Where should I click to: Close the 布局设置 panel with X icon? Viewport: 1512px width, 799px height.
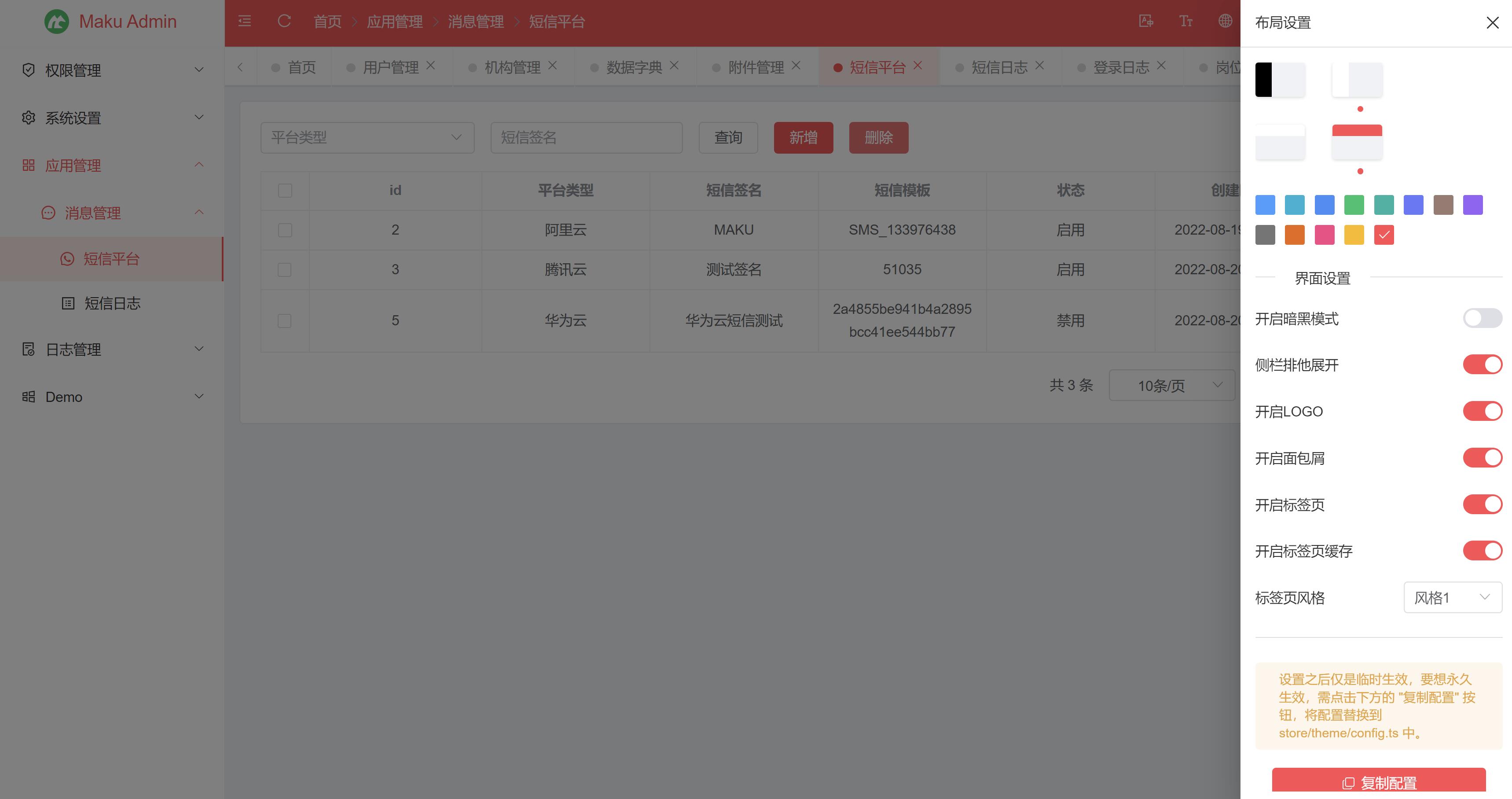1492,23
